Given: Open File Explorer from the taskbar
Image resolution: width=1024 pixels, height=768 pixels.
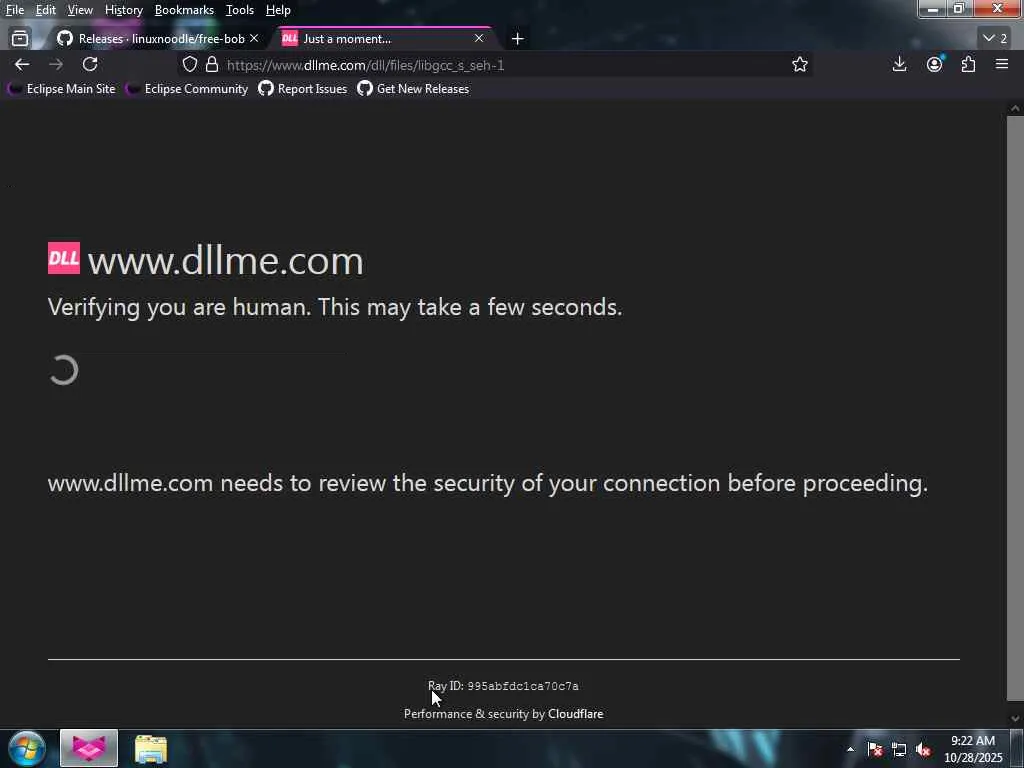Looking at the screenshot, I should tap(151, 748).
